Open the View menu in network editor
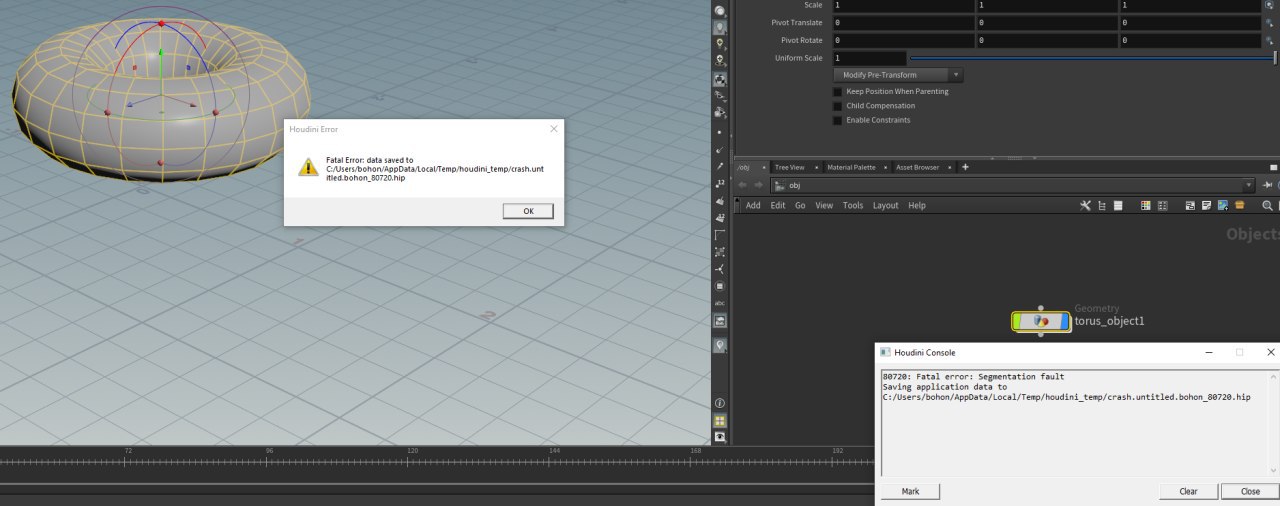 pyautogui.click(x=824, y=205)
